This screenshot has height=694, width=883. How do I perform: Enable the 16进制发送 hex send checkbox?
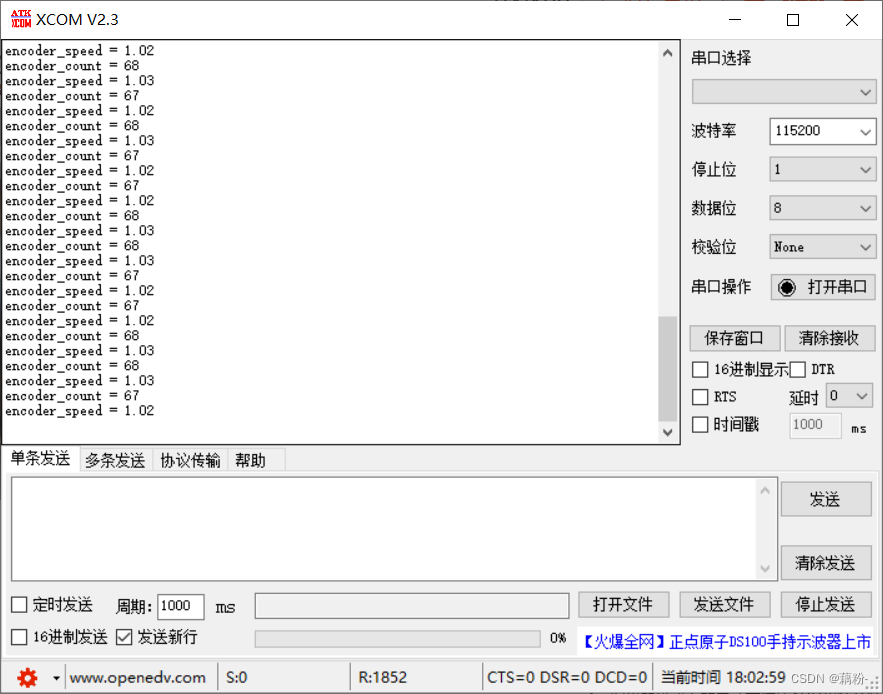pos(19,637)
